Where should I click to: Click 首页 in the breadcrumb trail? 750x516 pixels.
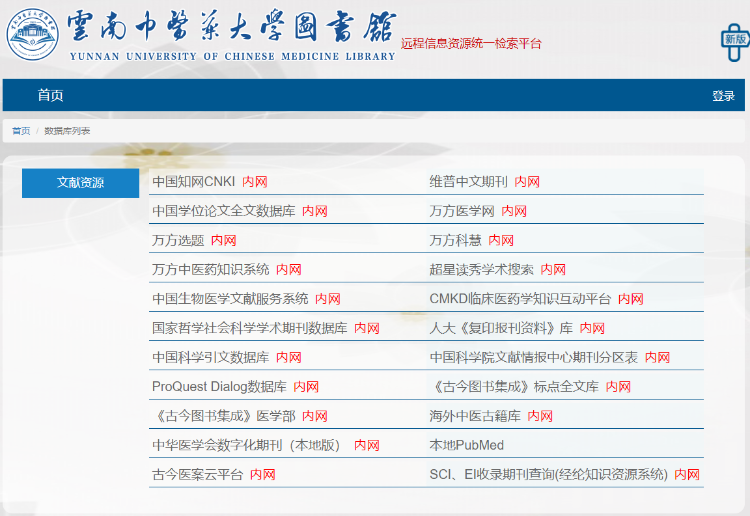coord(21,131)
